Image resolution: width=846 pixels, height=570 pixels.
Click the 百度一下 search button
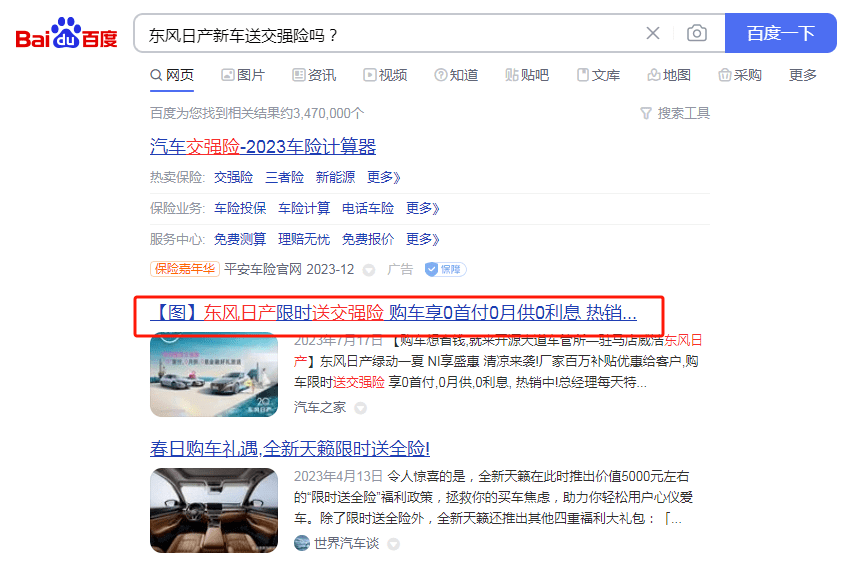780,33
